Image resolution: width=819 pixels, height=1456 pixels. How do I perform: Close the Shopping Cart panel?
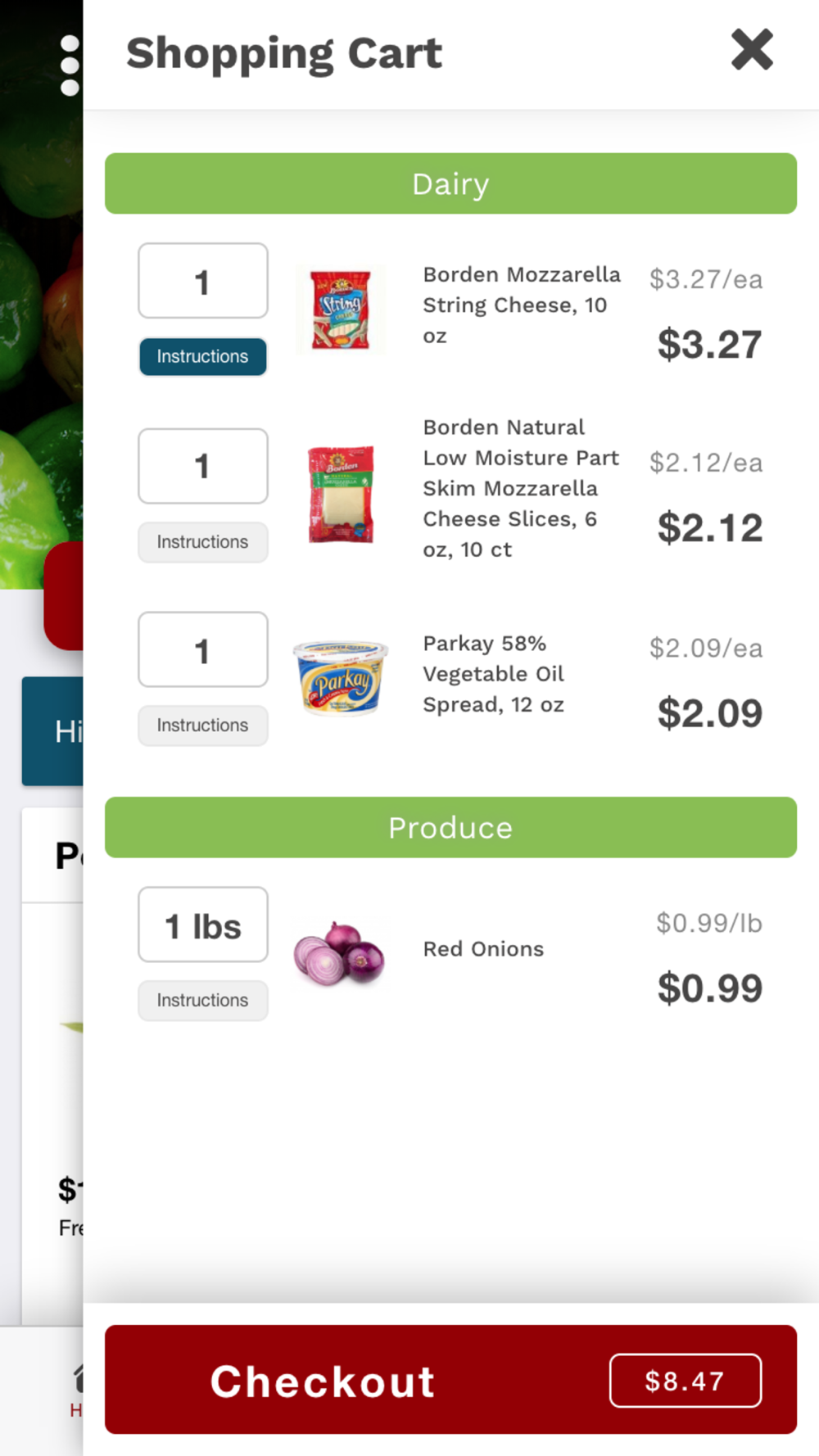point(752,50)
